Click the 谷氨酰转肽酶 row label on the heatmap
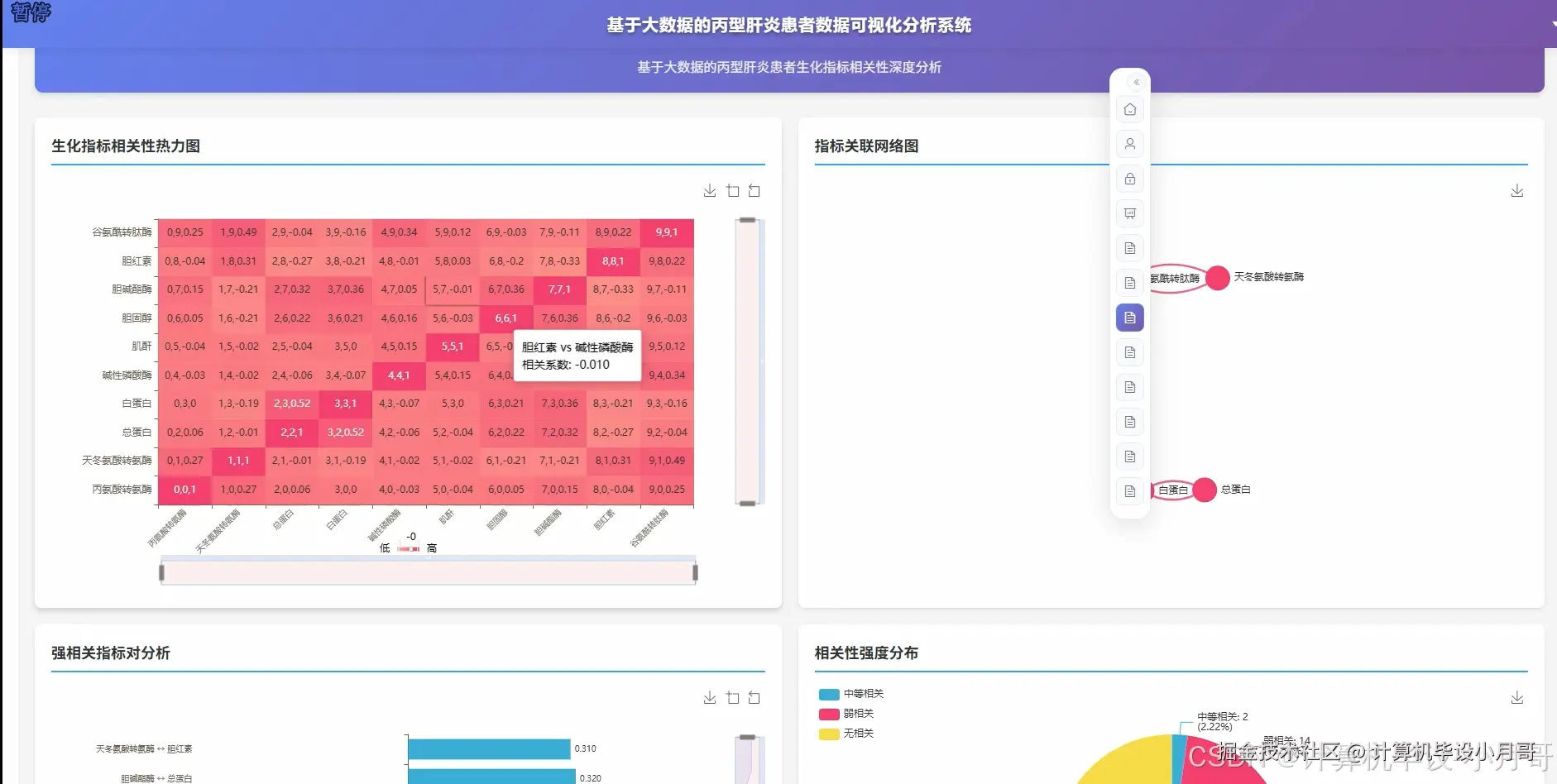 pyautogui.click(x=122, y=232)
